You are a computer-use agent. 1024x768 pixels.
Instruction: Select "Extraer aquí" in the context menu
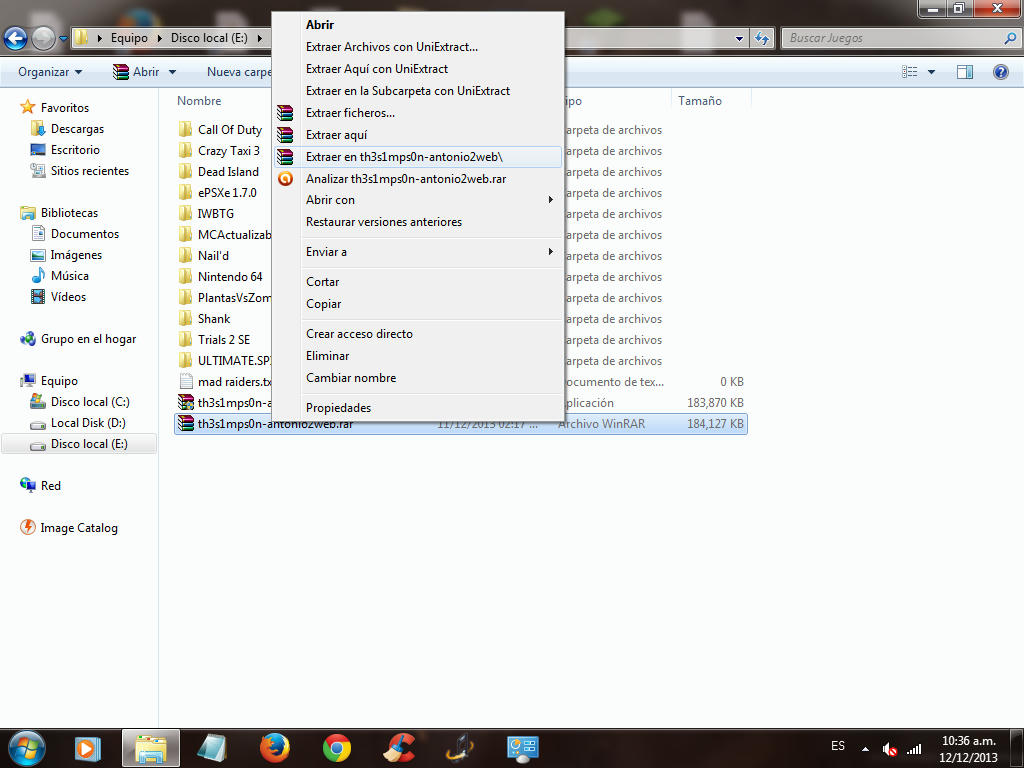click(x=336, y=135)
